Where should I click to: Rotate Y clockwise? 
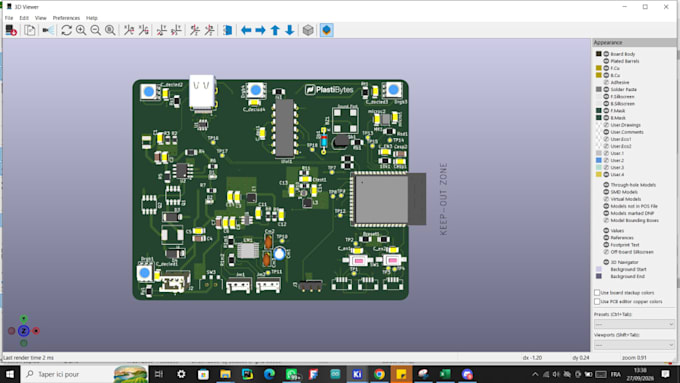pyautogui.click(x=161, y=30)
